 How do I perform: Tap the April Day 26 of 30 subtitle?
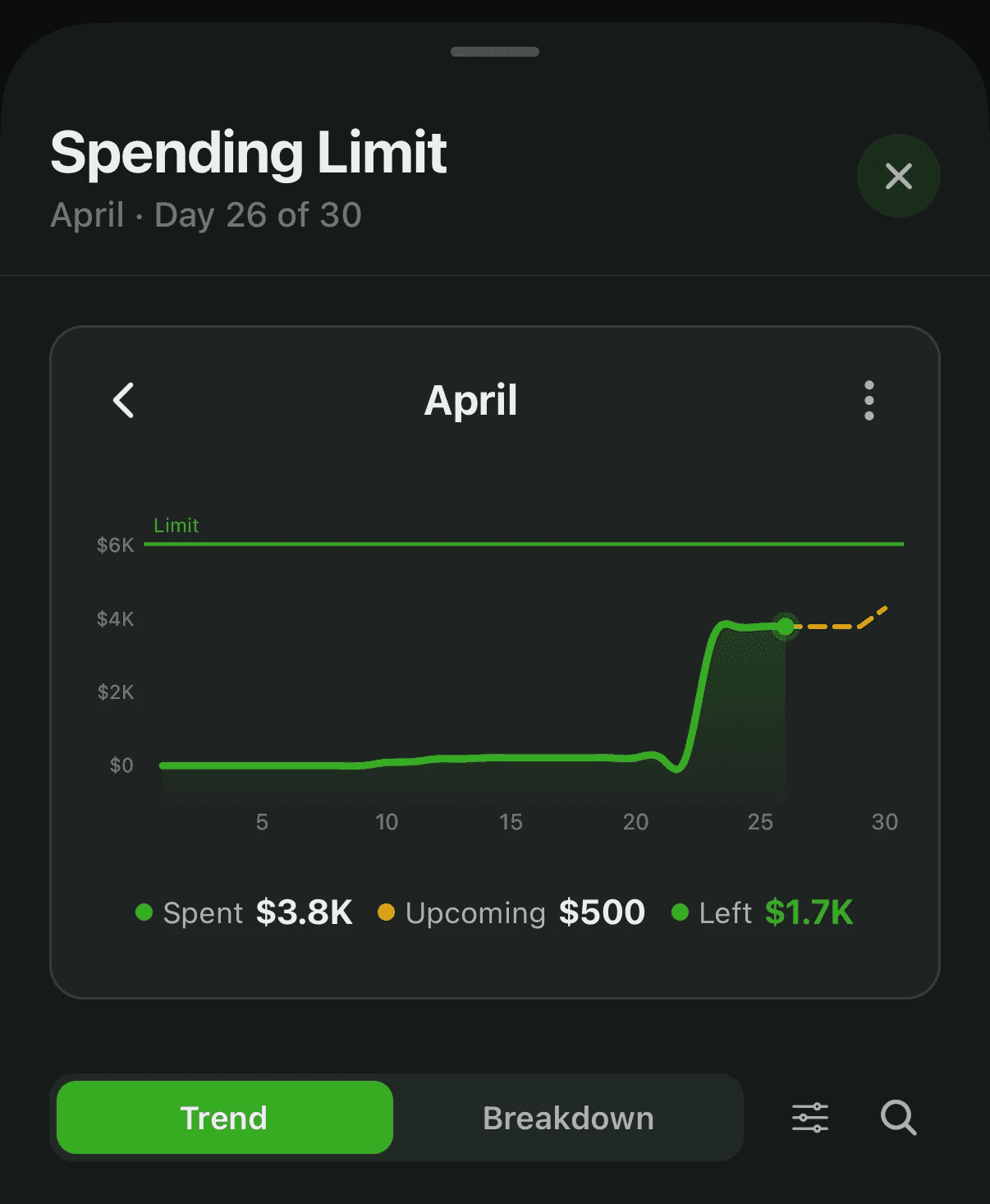coord(206,215)
